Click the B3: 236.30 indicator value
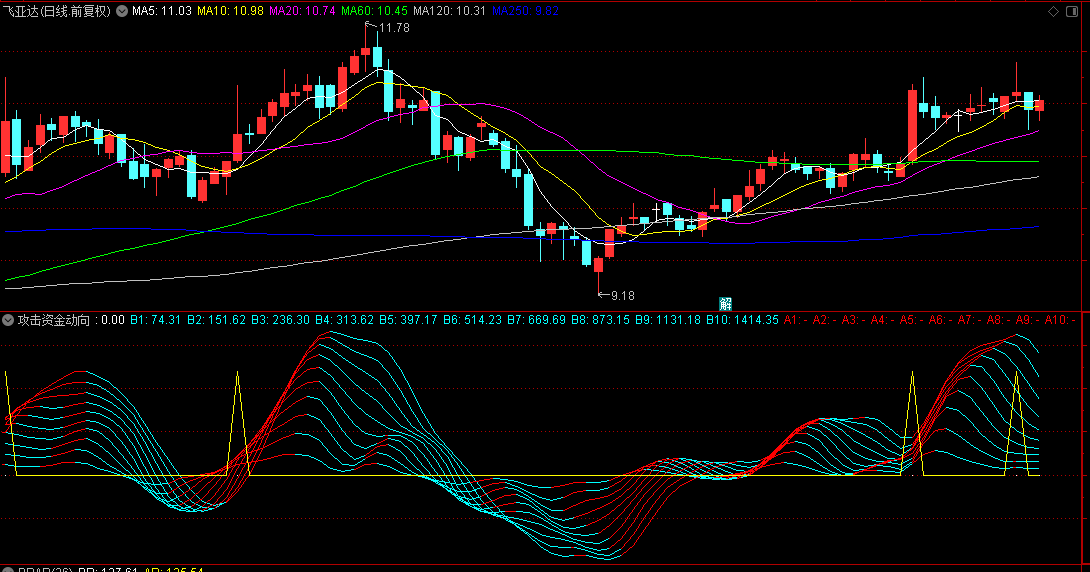The width and height of the screenshot is (1090, 572). (x=280, y=320)
